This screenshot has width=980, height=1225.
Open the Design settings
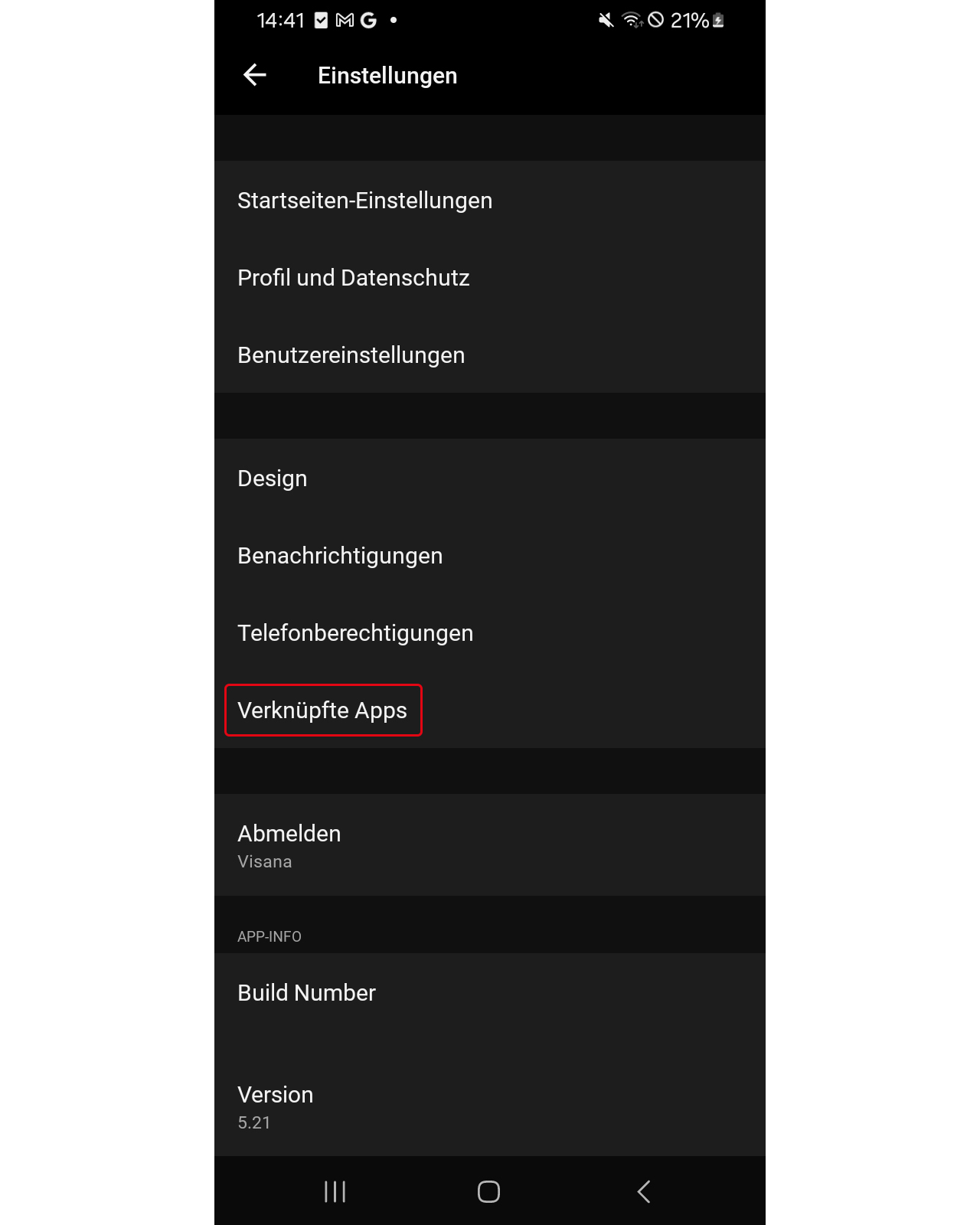490,478
